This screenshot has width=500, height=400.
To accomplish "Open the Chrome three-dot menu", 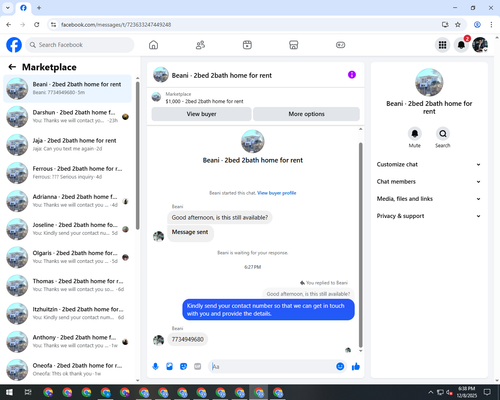I will pos(491,25).
